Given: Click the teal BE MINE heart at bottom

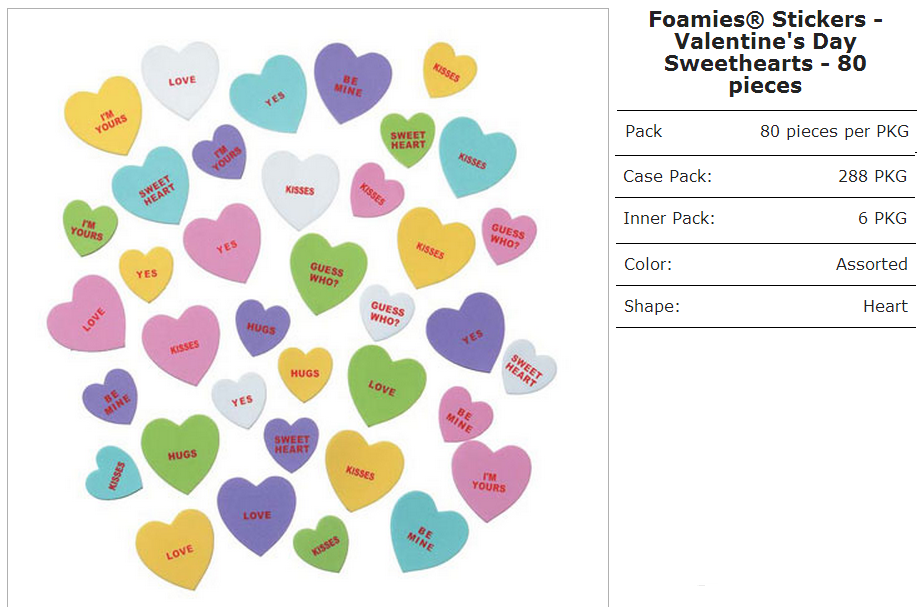Looking at the screenshot, I should (x=428, y=531).
